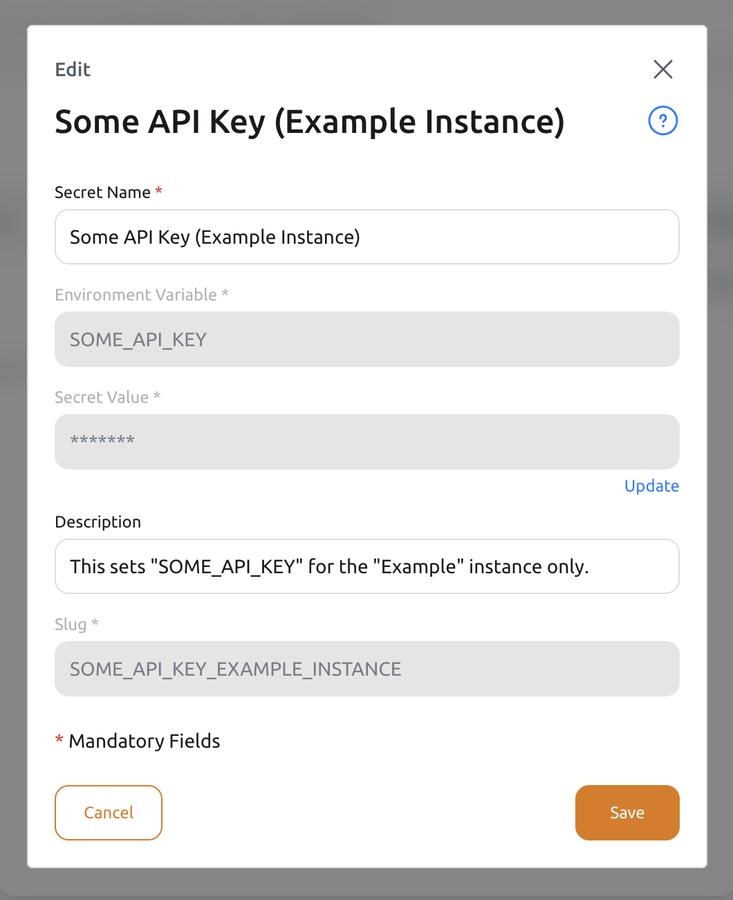733x900 pixels.
Task: Click the red asterisk beside Secret Name
Action: point(159,191)
